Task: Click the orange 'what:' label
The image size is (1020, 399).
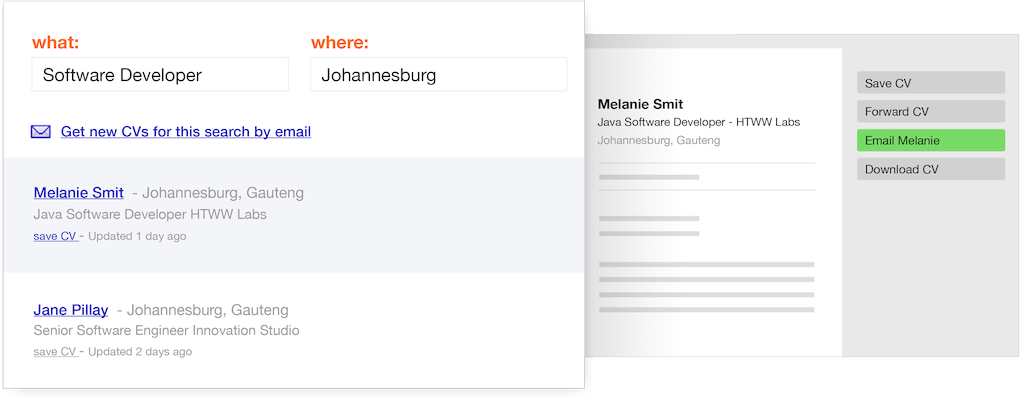Action: [55, 44]
